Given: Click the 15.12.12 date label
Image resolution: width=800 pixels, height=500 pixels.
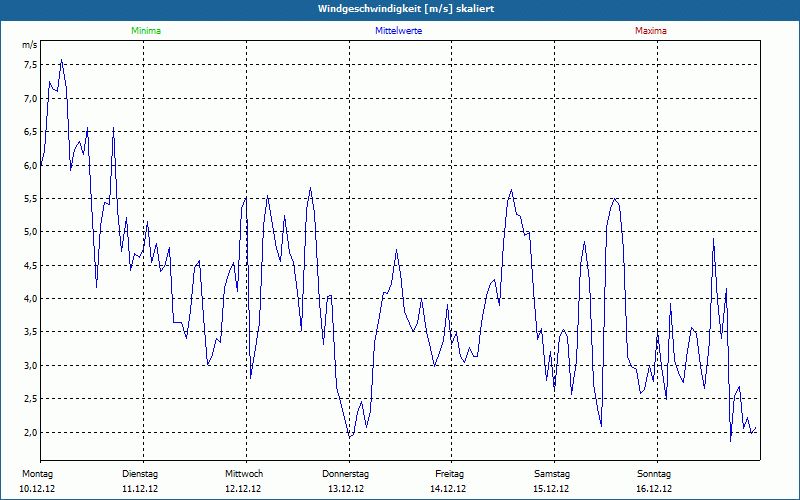Looking at the screenshot, I should 551,489.
